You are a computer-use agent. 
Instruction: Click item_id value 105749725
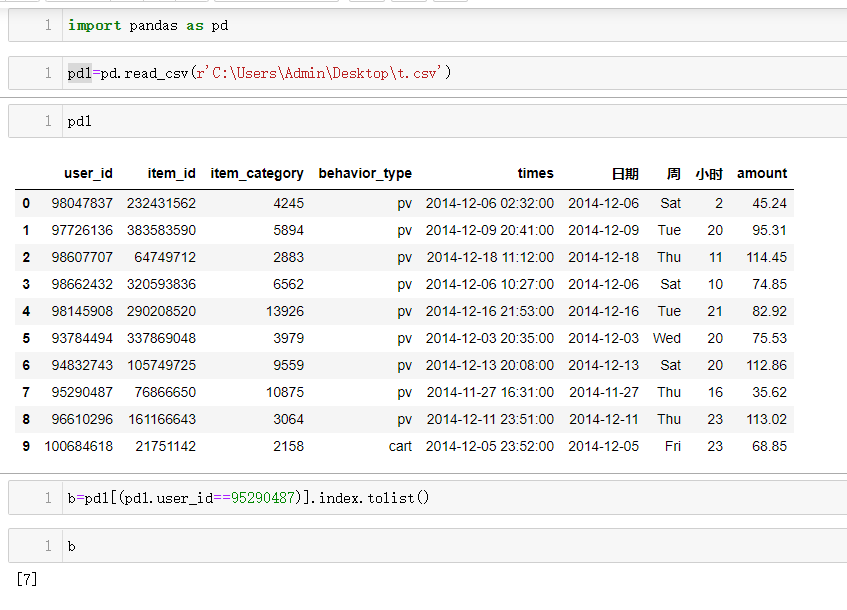click(162, 365)
